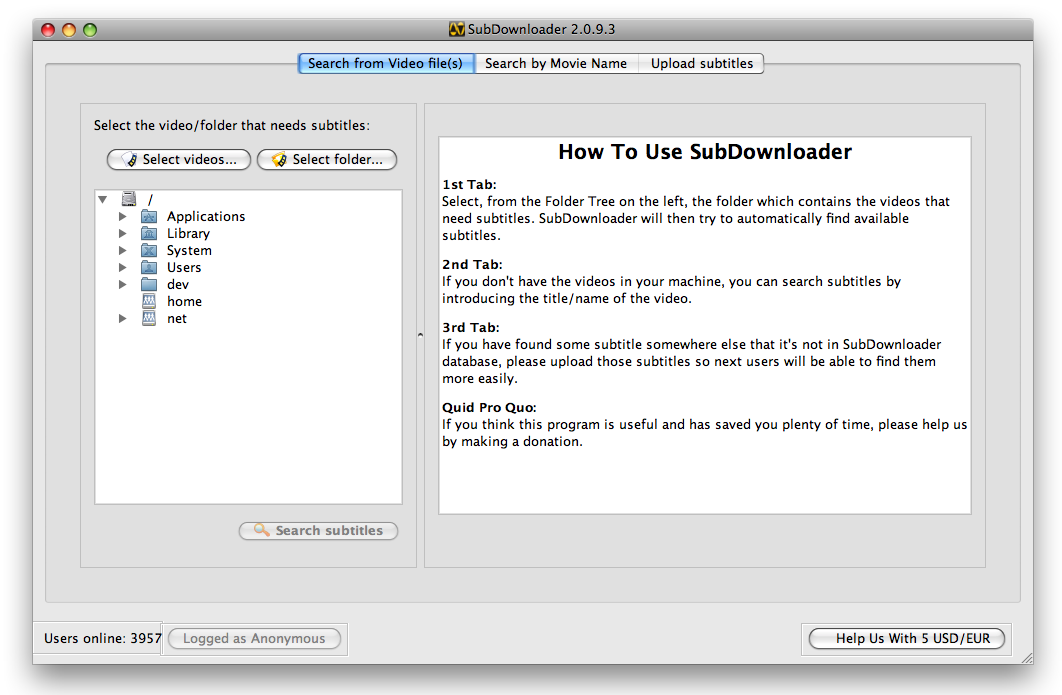This screenshot has height=695, width=1062.
Task: Select the net tree row label
Action: coord(177,318)
